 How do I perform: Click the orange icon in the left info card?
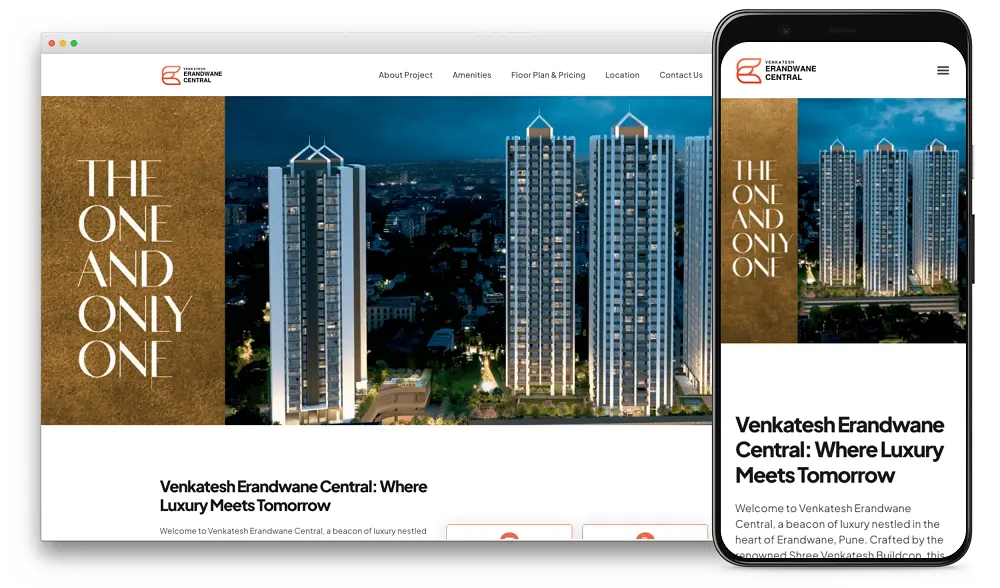[509, 536]
